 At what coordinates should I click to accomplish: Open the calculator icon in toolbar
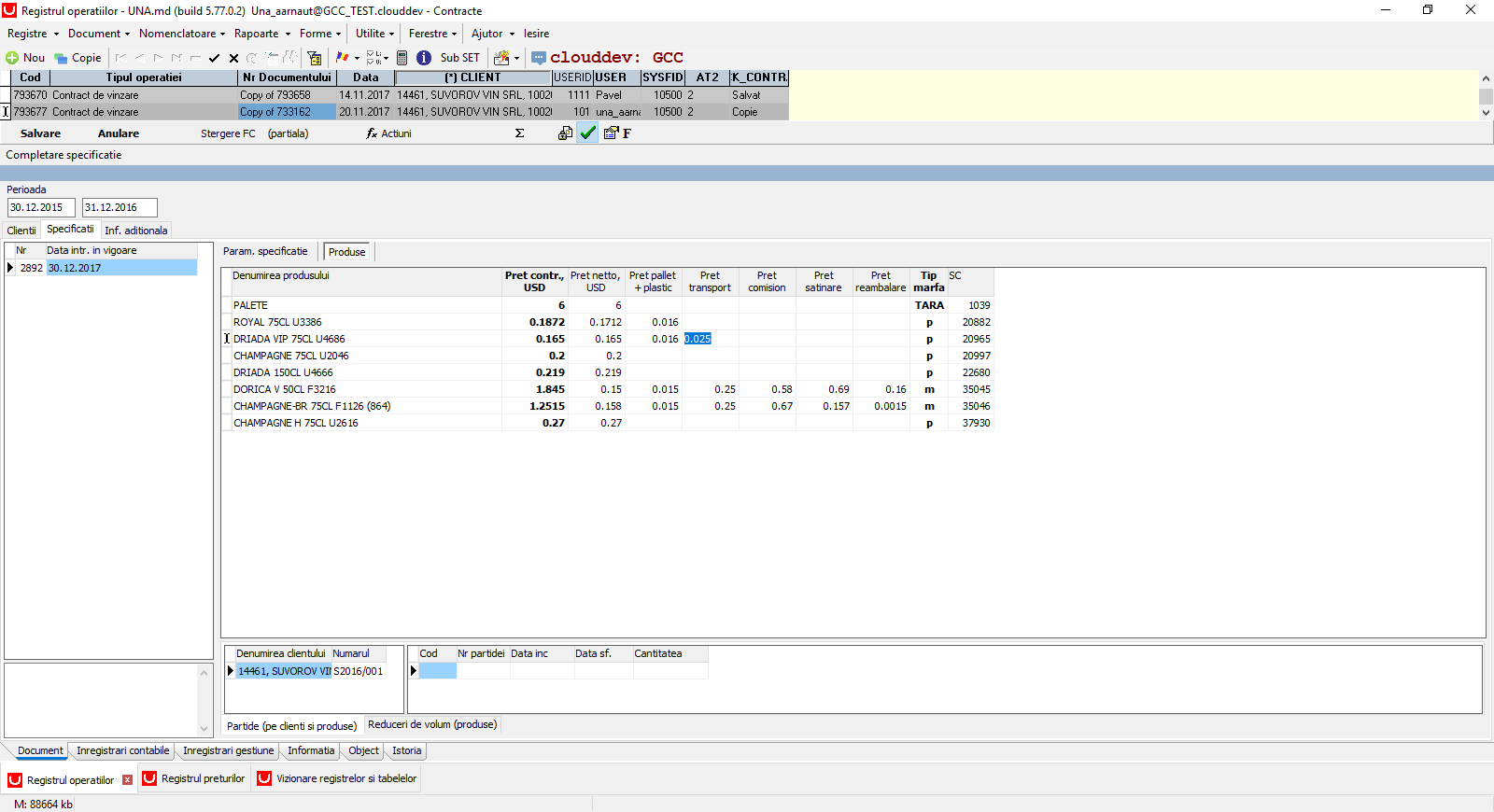402,58
